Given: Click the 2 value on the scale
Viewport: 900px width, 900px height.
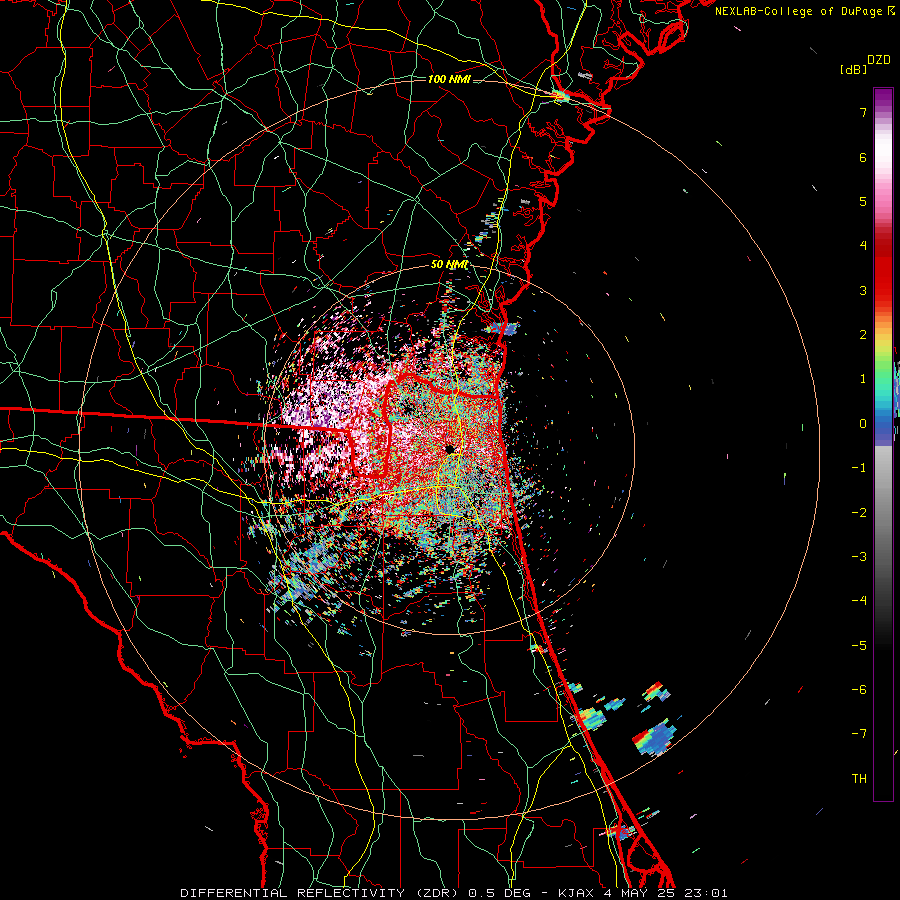Looking at the screenshot, I should [x=863, y=335].
